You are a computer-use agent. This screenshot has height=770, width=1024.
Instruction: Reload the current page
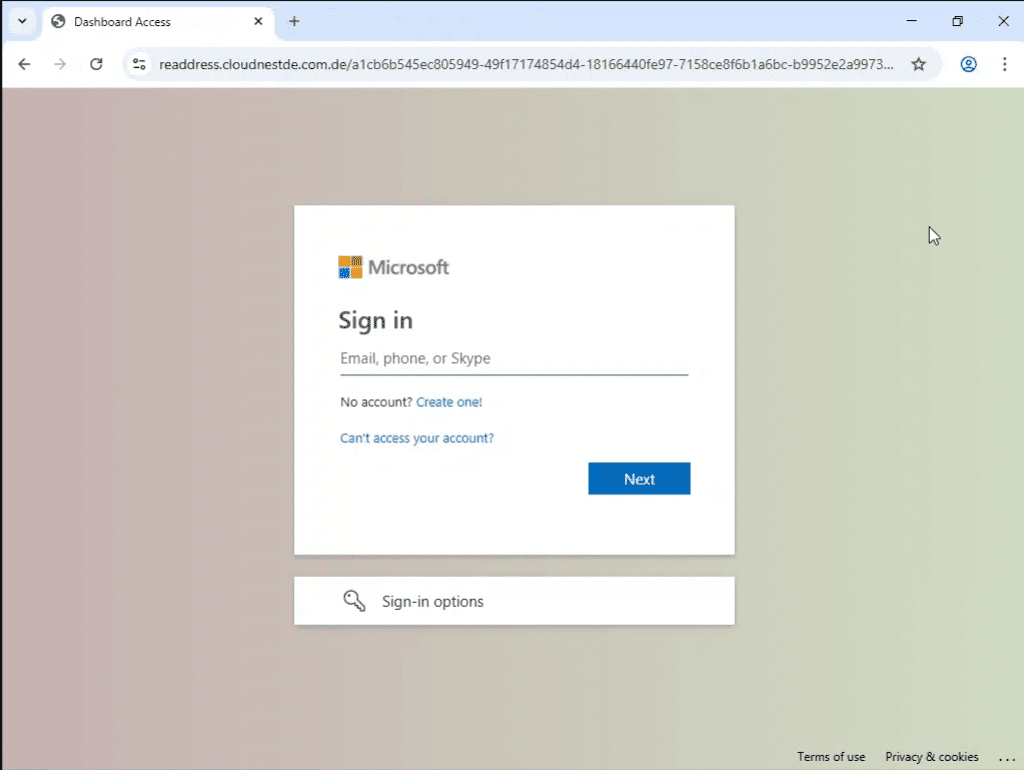point(96,64)
